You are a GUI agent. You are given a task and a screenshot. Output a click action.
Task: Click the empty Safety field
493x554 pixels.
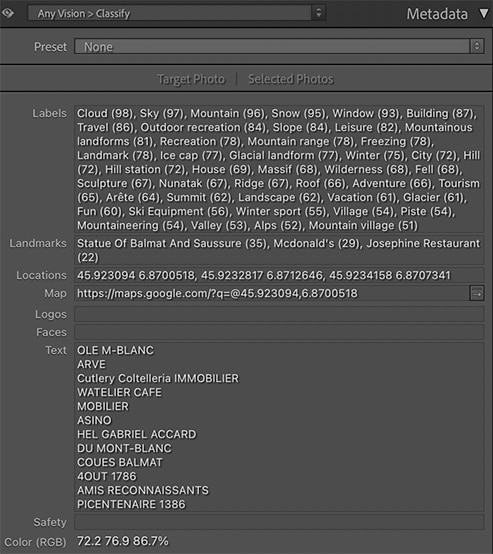click(x=279, y=522)
